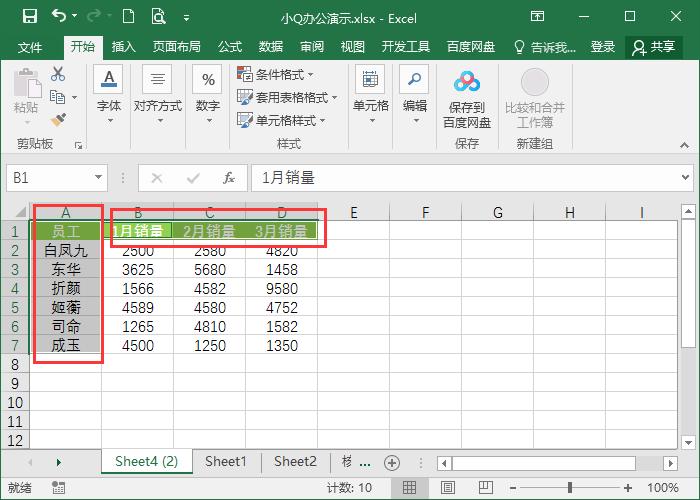This screenshot has height=500, width=700.
Task: Select cell containing 白凤九
Action: [66, 250]
